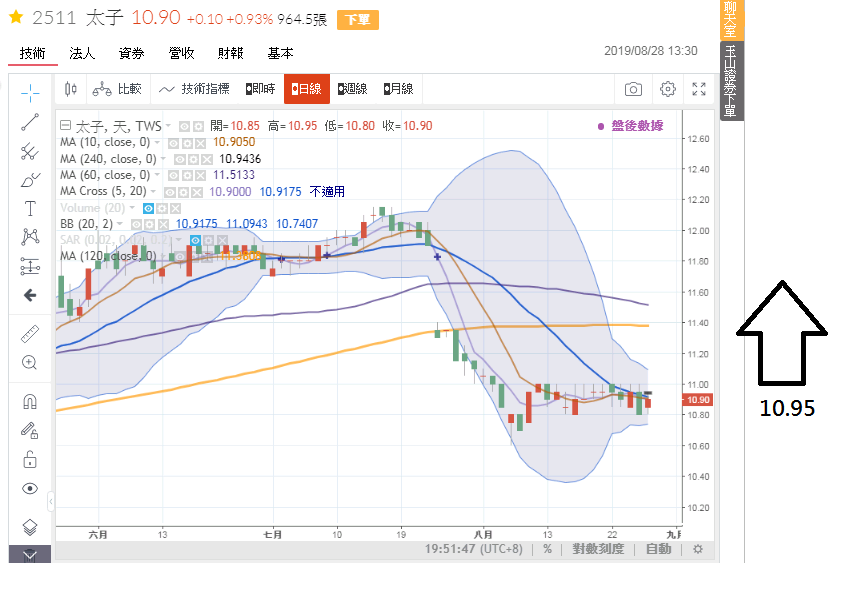Click the yellow favorite star for 2511
850x595 pixels.
click(16, 18)
